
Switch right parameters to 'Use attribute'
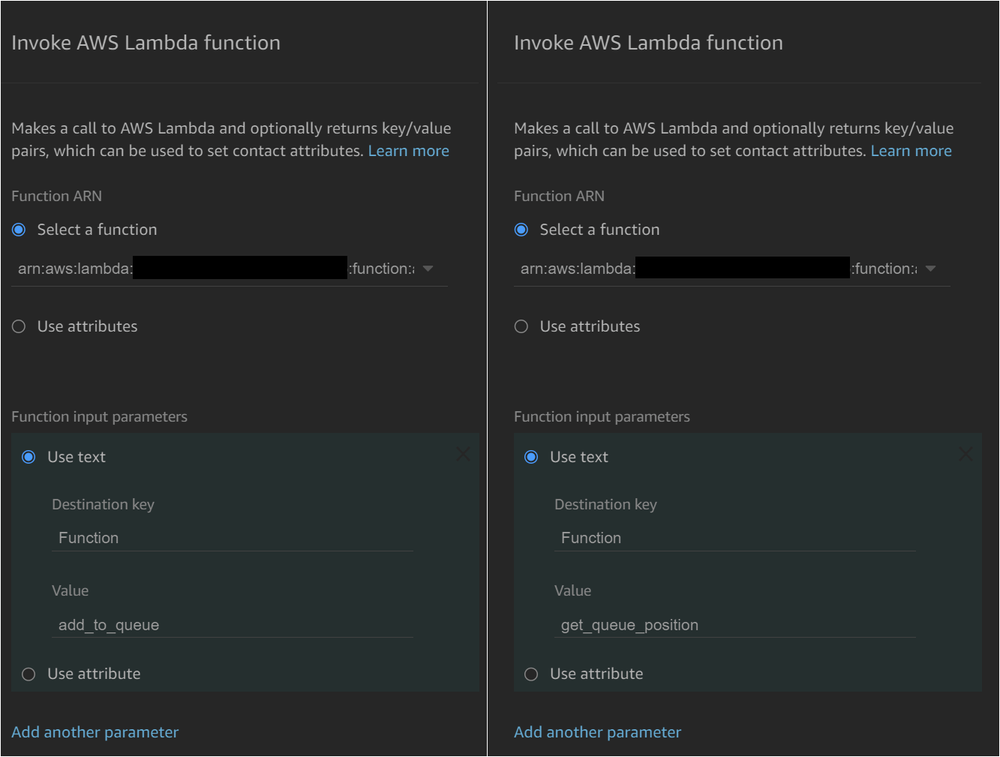531,673
